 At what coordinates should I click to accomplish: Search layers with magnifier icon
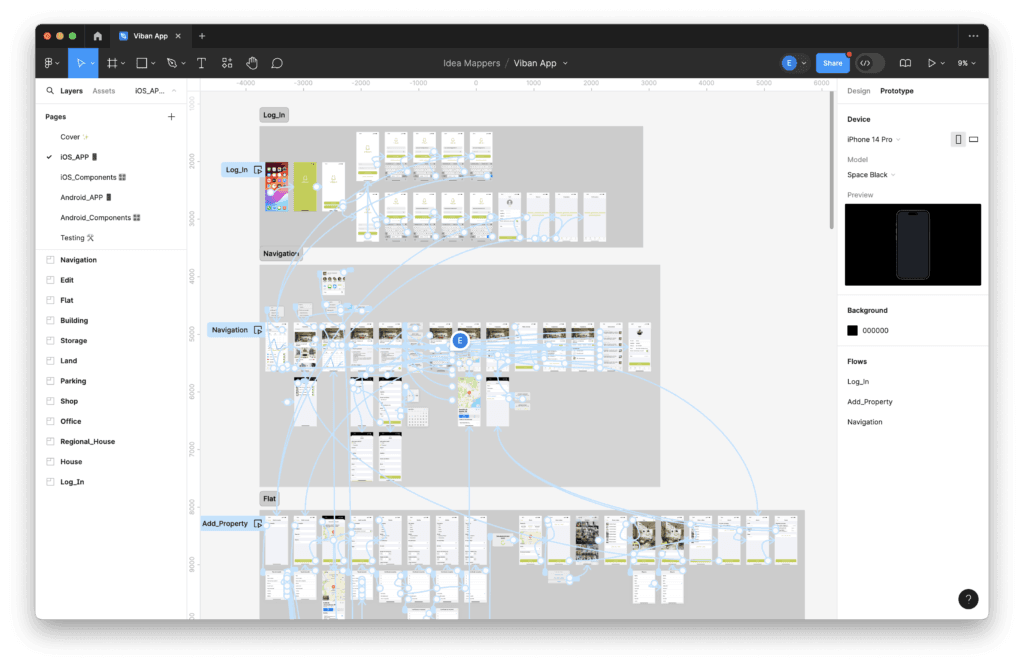[x=50, y=91]
